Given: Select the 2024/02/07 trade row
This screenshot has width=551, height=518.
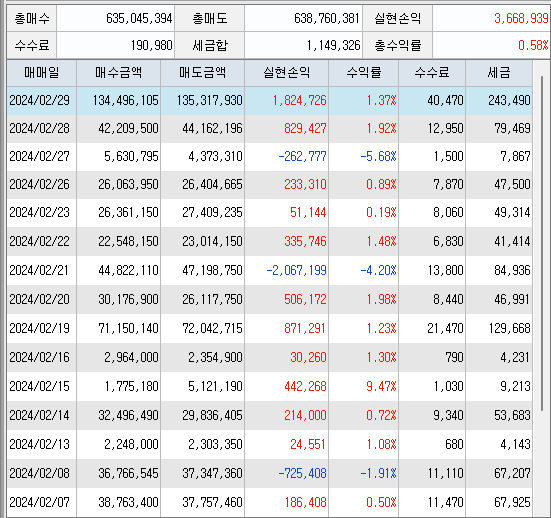Looking at the screenshot, I should pyautogui.click(x=270, y=502).
